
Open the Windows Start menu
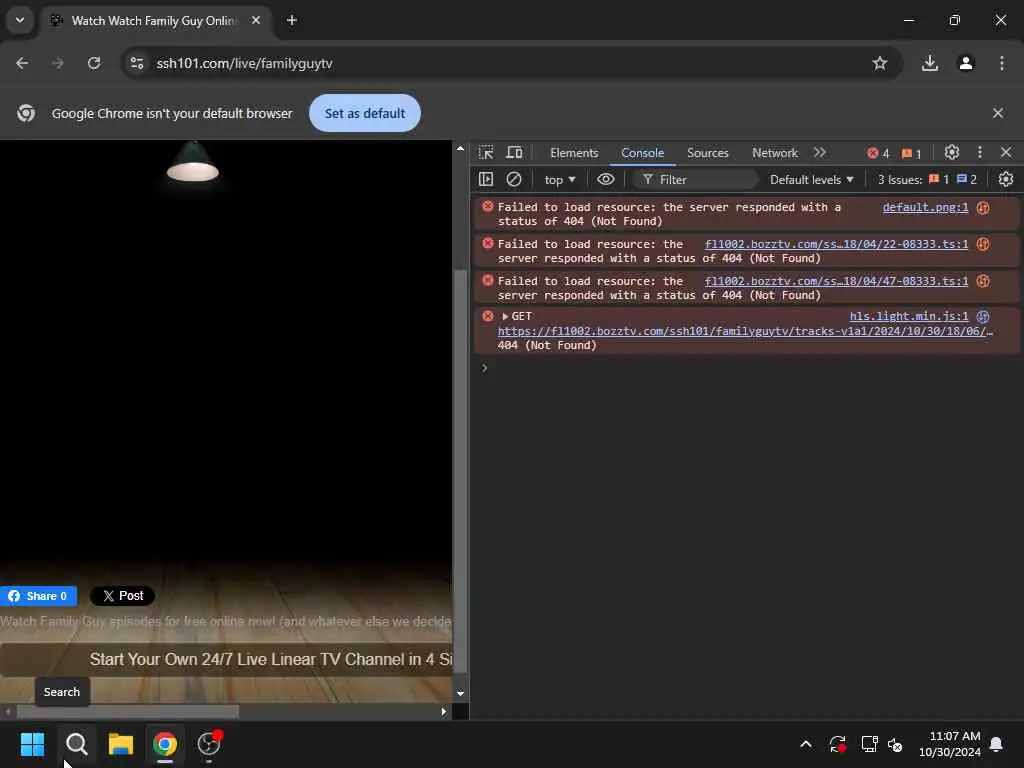coord(32,744)
